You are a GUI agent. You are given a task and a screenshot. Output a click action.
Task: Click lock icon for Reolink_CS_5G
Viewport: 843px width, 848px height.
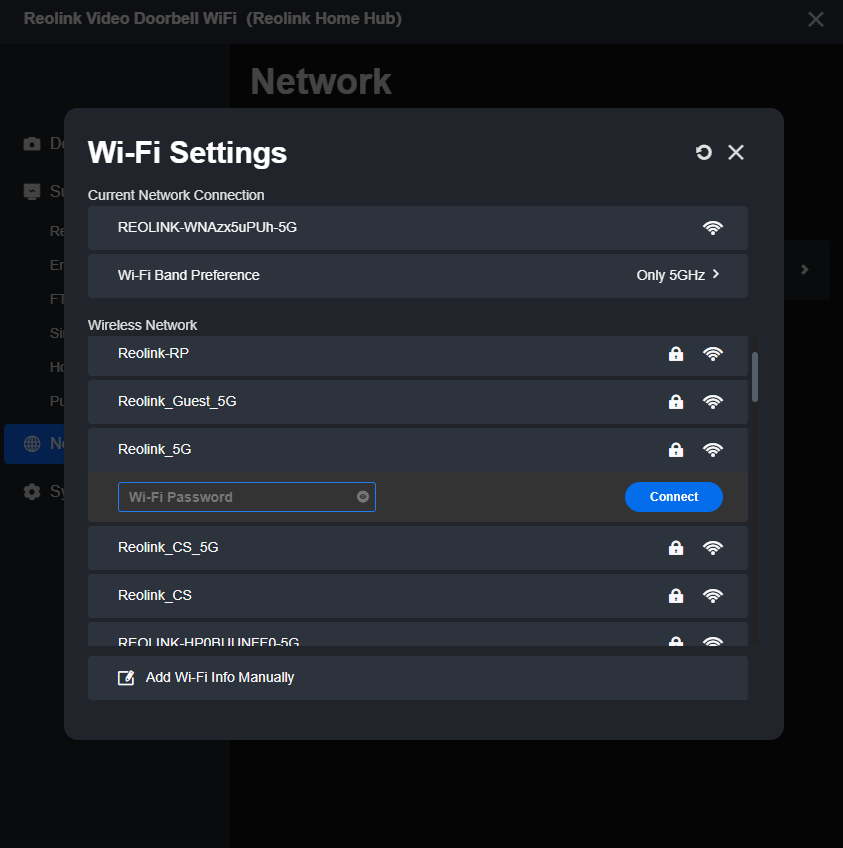coord(676,548)
